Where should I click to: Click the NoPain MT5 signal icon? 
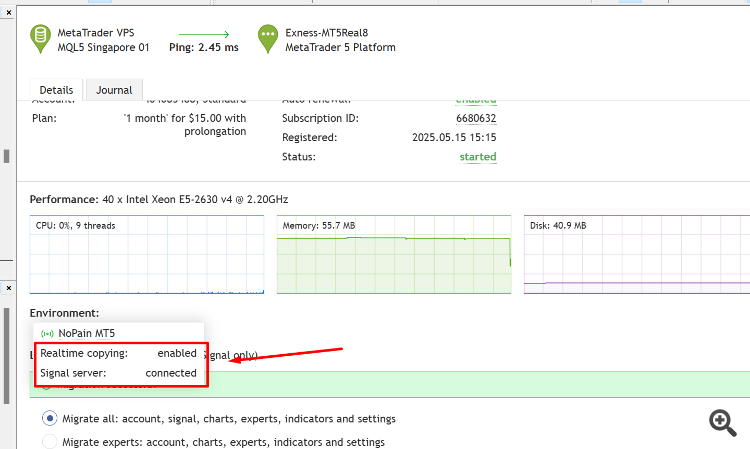pyautogui.click(x=47, y=334)
